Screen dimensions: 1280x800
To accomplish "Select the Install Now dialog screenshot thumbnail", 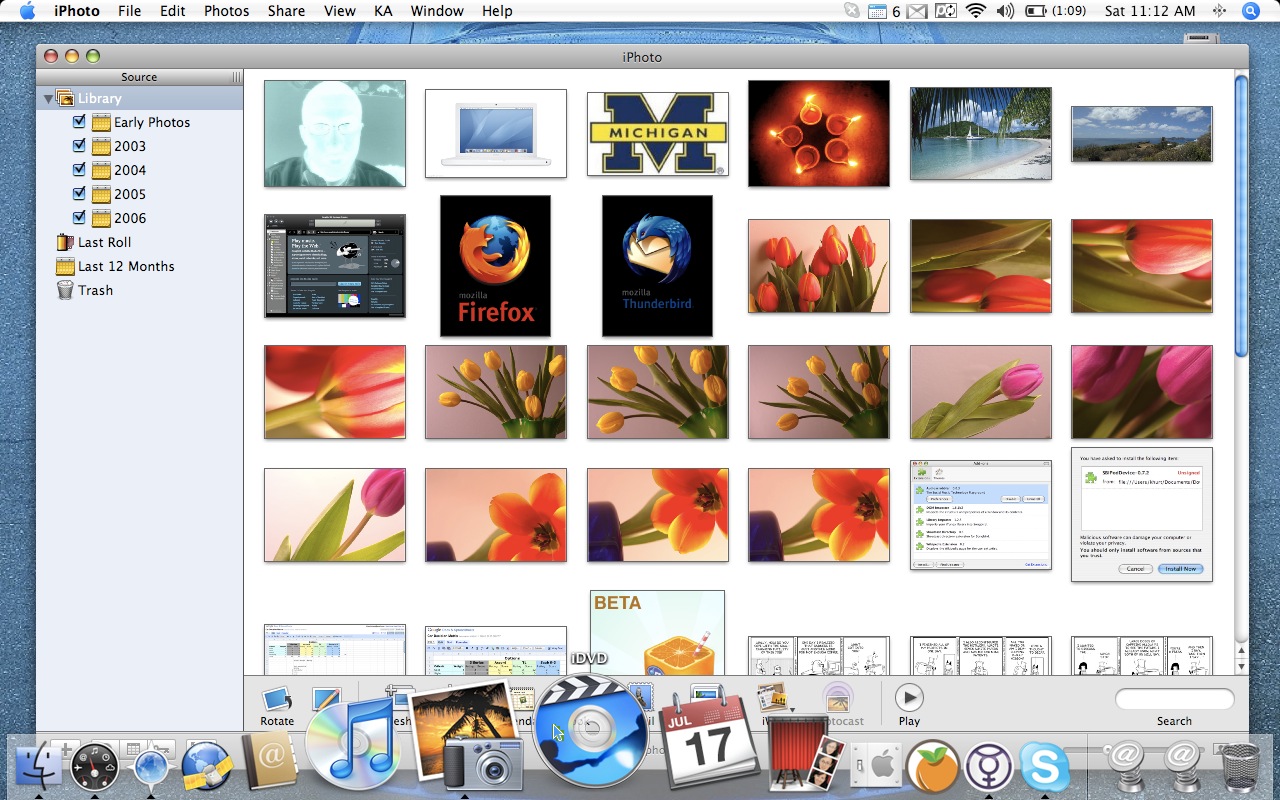I will [1141, 514].
